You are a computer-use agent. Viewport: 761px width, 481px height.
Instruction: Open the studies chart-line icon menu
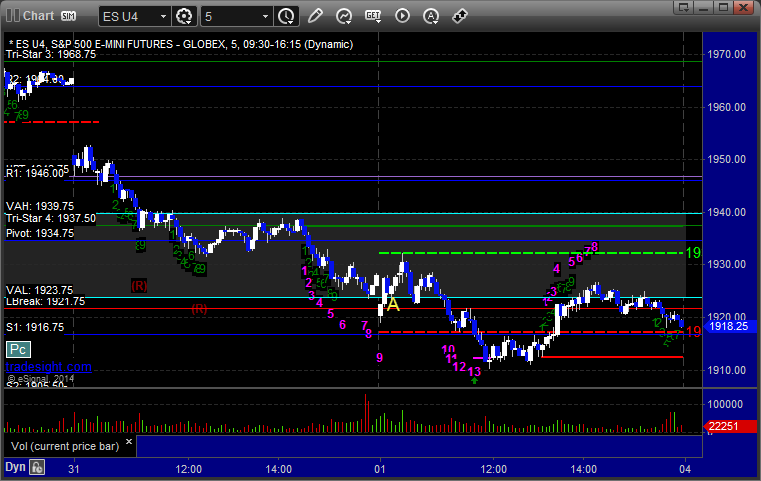tap(344, 16)
